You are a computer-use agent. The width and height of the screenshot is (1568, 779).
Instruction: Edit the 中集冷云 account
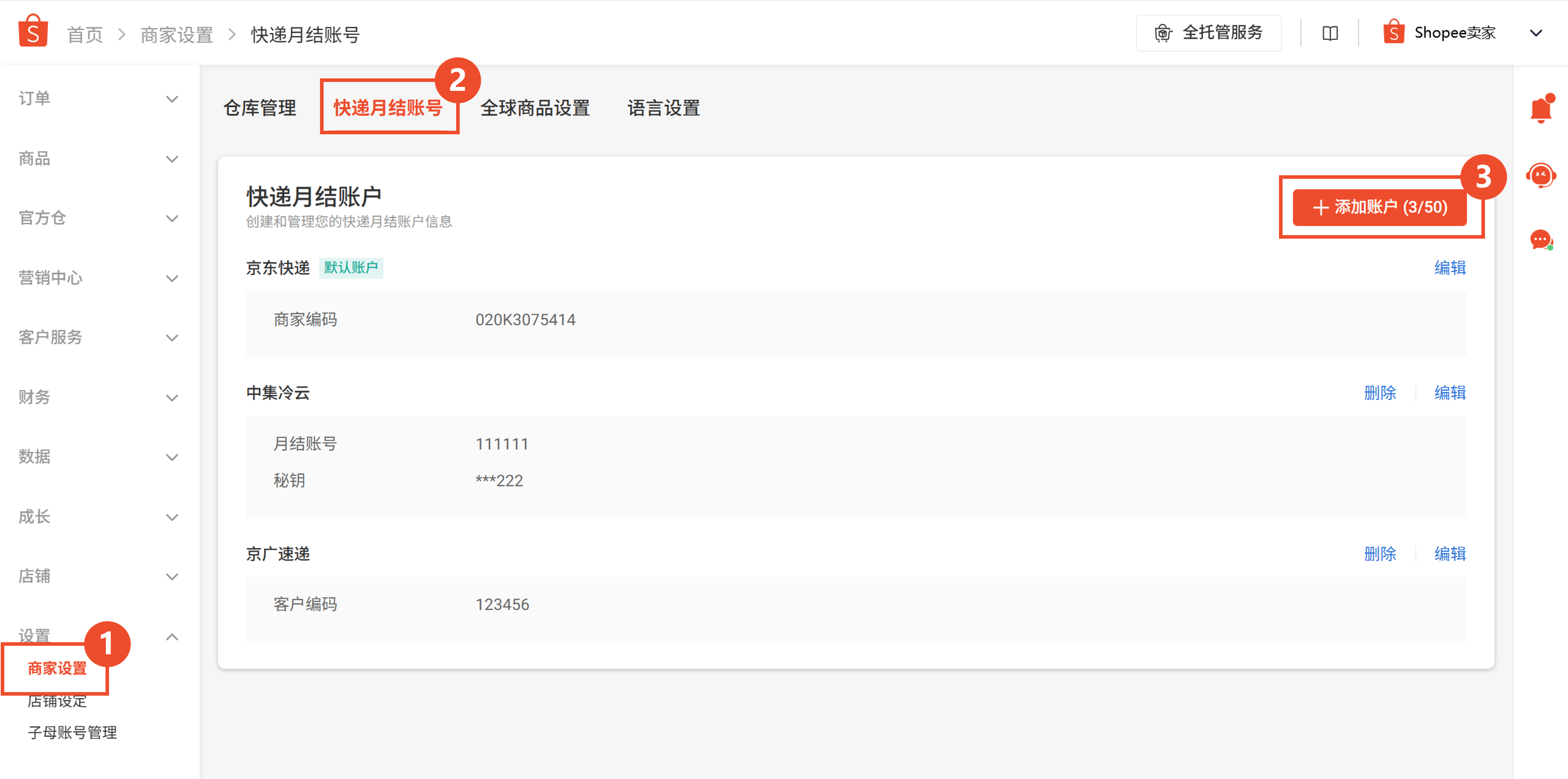click(x=1450, y=393)
